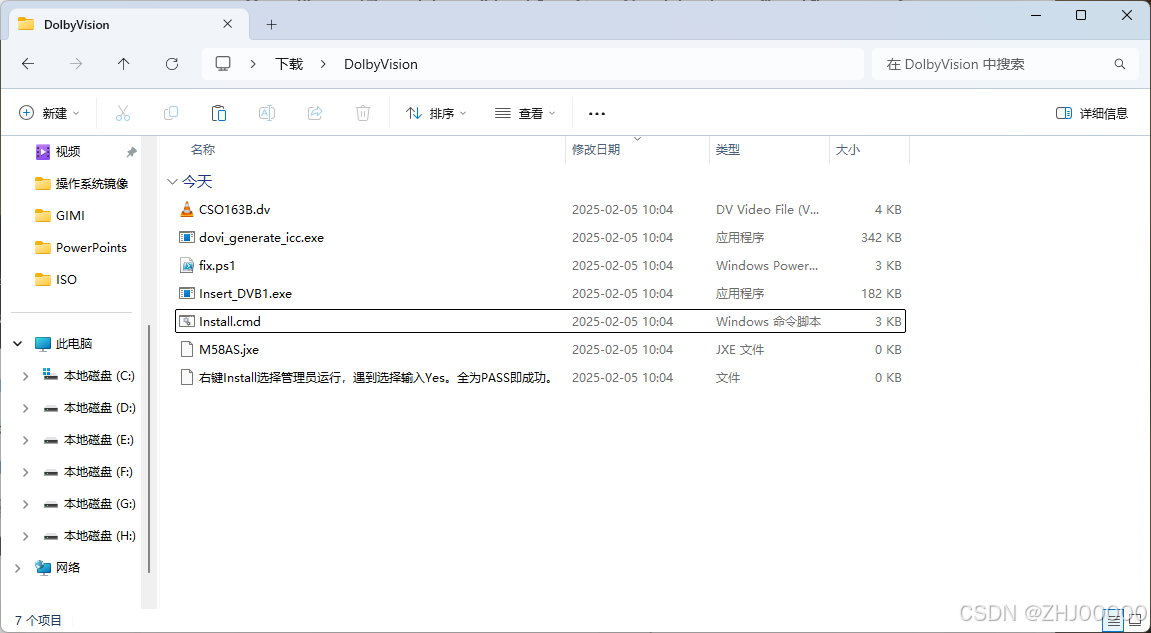1151x633 pixels.
Task: Sort by the 名称 column header
Action: click(x=203, y=150)
